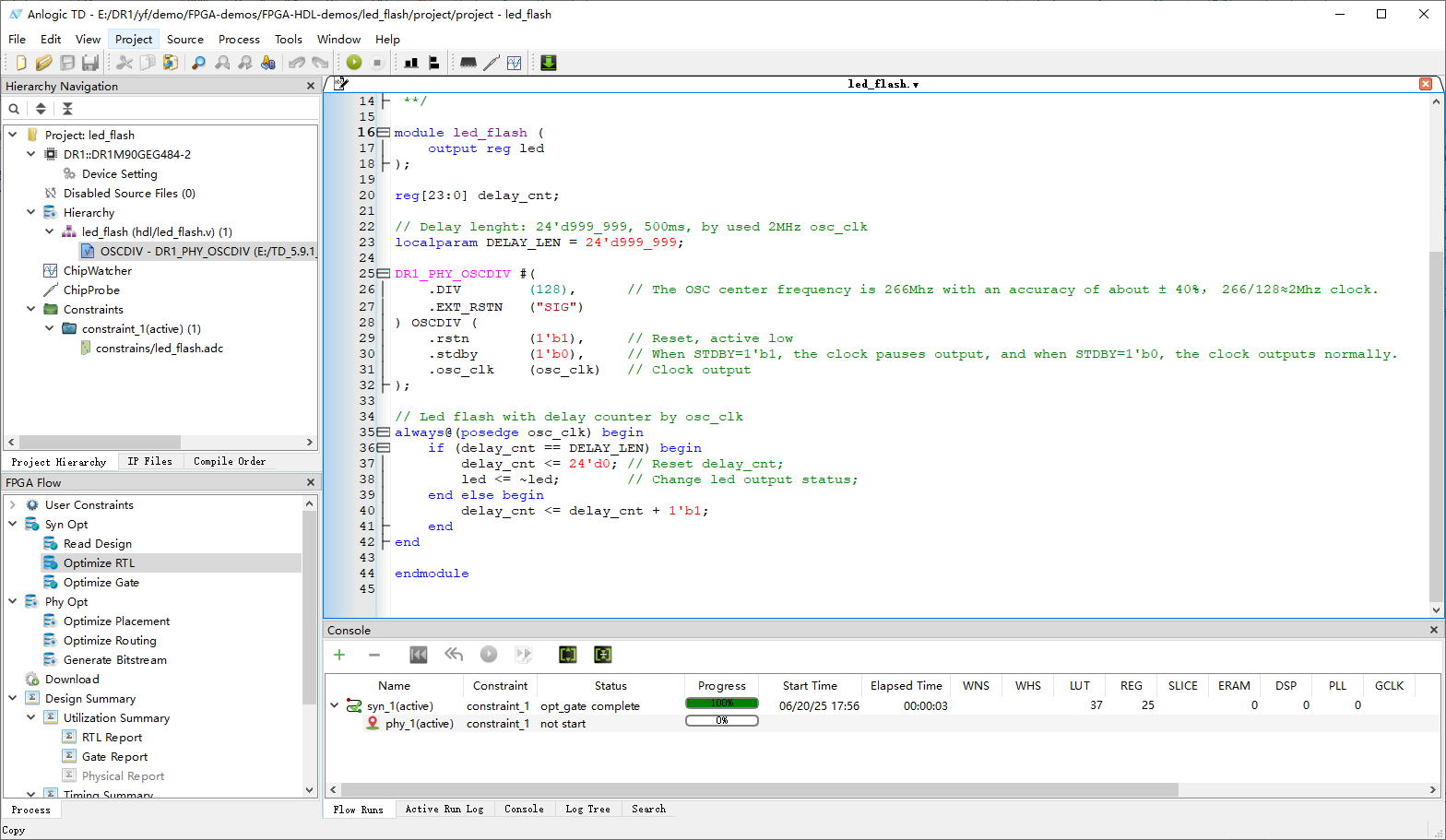Screen dimensions: 1446x840
Task: Click the Expand All hierarchy icon
Action: (x=41, y=109)
